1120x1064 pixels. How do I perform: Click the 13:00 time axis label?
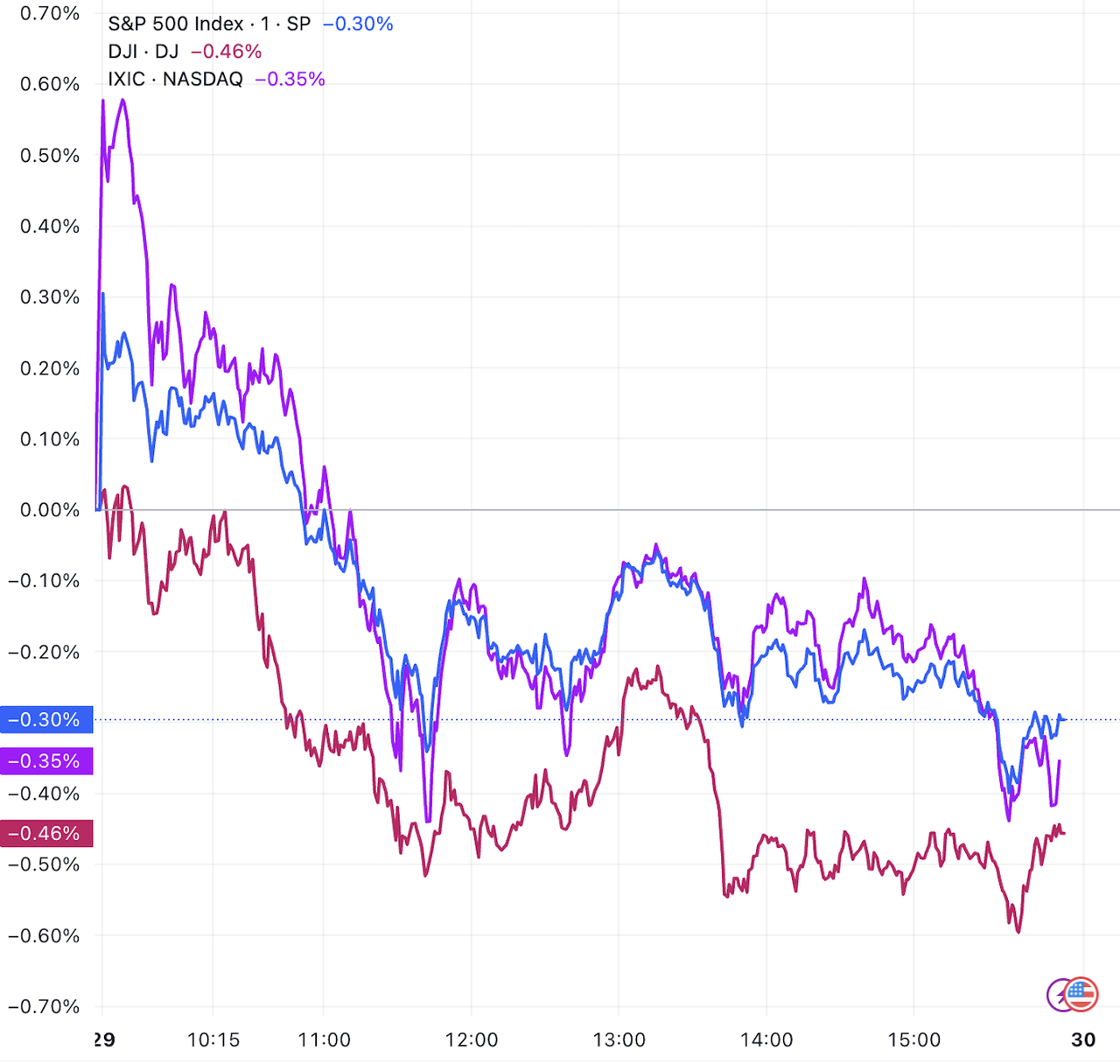[619, 1039]
